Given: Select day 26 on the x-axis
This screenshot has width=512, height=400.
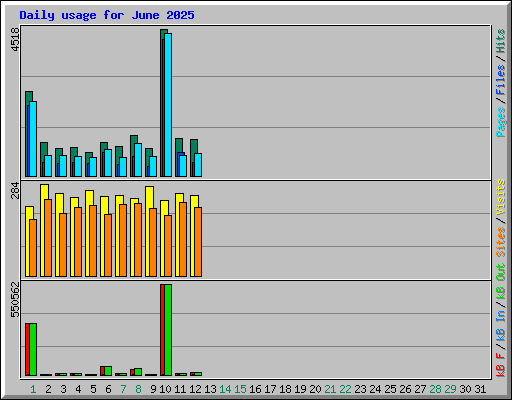Looking at the screenshot, I should click(x=405, y=389).
